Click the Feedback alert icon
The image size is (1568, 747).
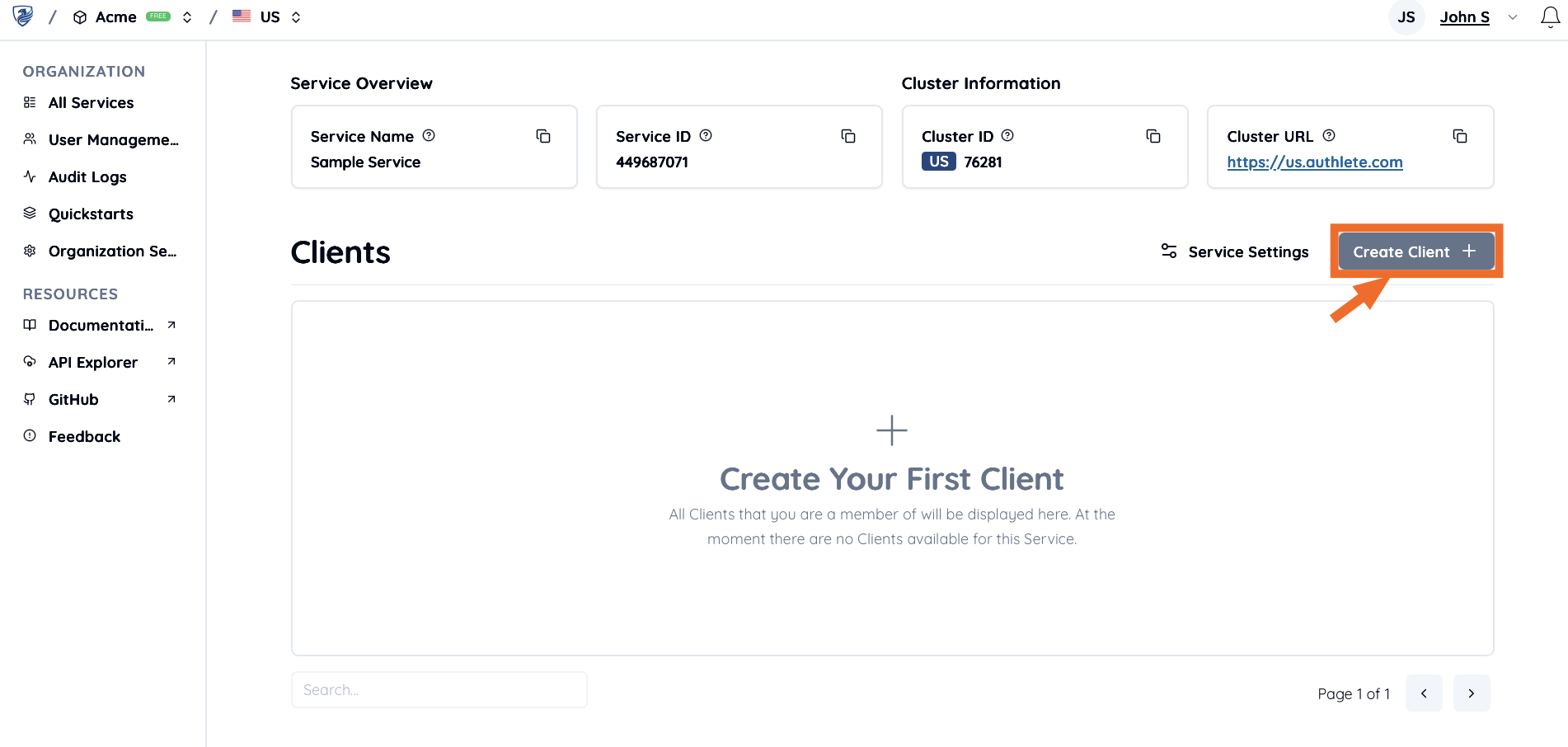point(30,435)
